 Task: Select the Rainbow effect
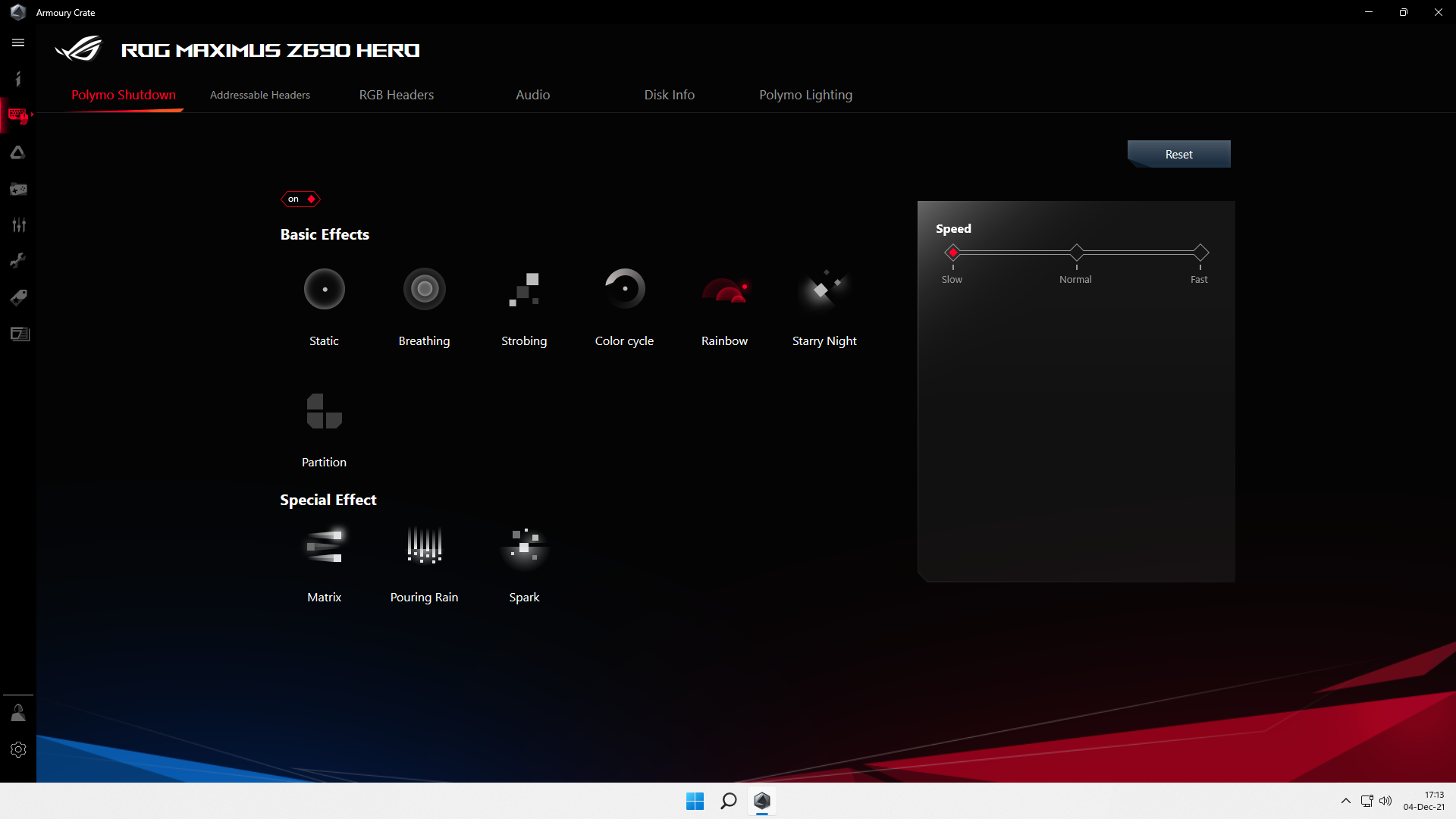(724, 290)
